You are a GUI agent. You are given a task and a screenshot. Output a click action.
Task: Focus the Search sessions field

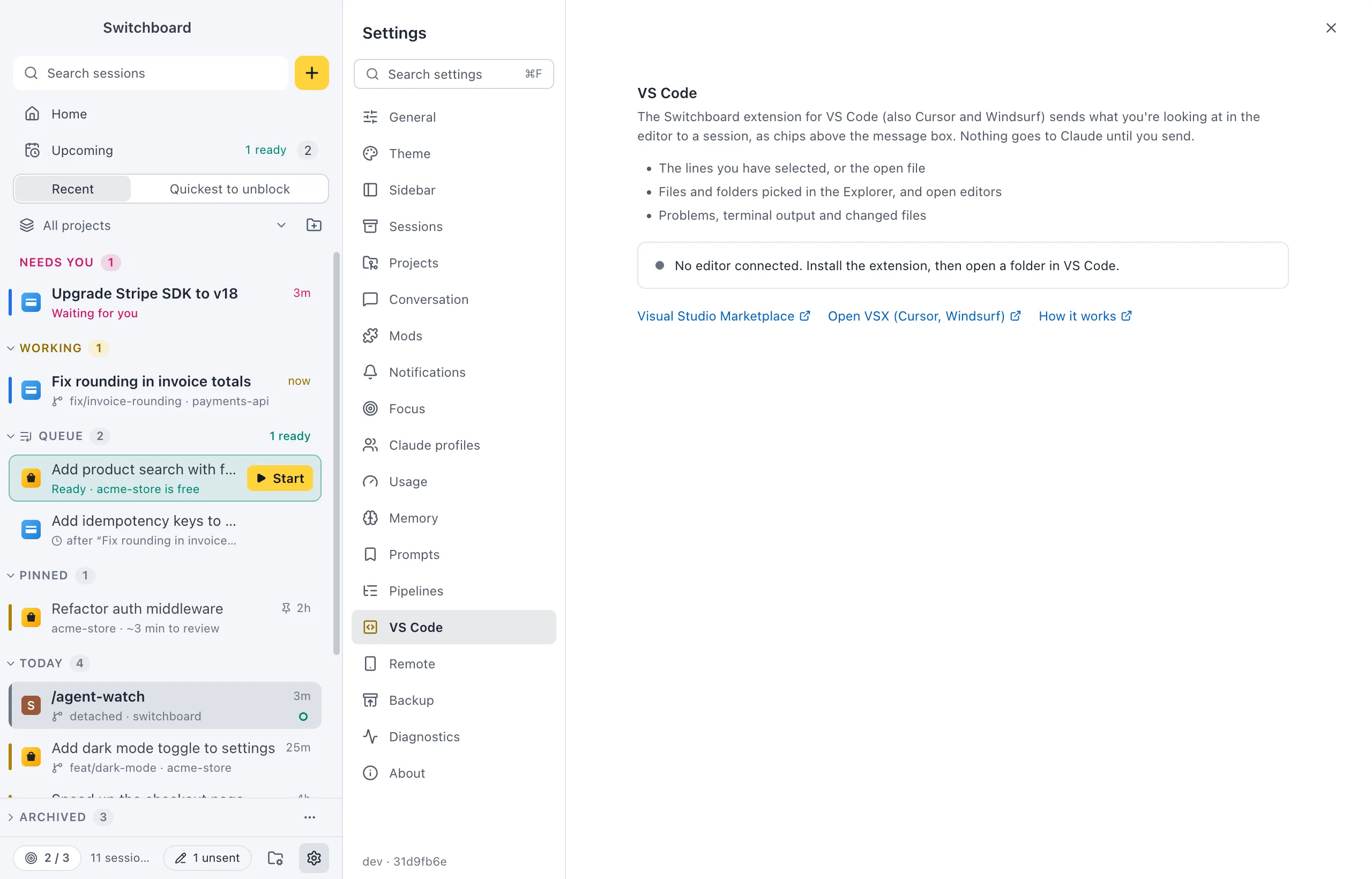coord(151,73)
